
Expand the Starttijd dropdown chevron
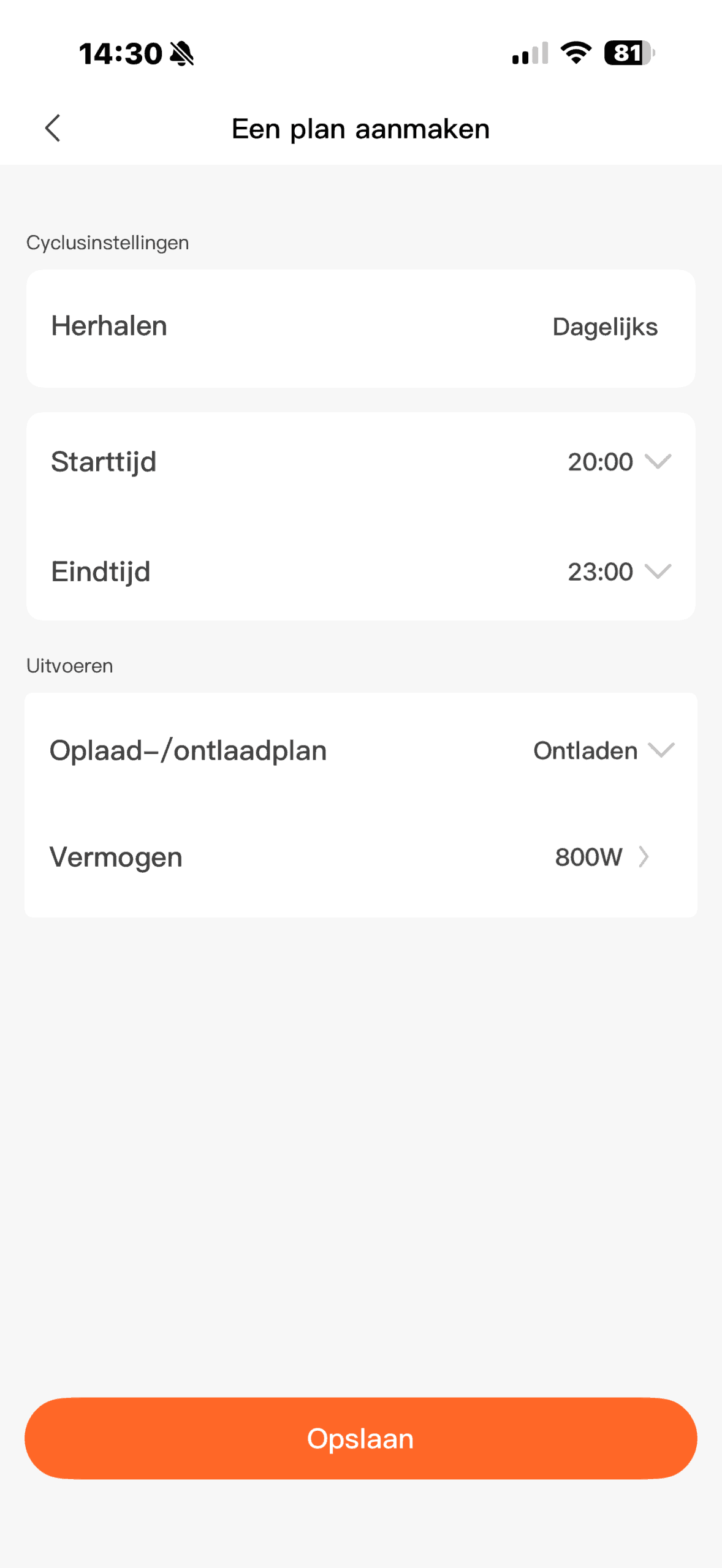coord(659,461)
